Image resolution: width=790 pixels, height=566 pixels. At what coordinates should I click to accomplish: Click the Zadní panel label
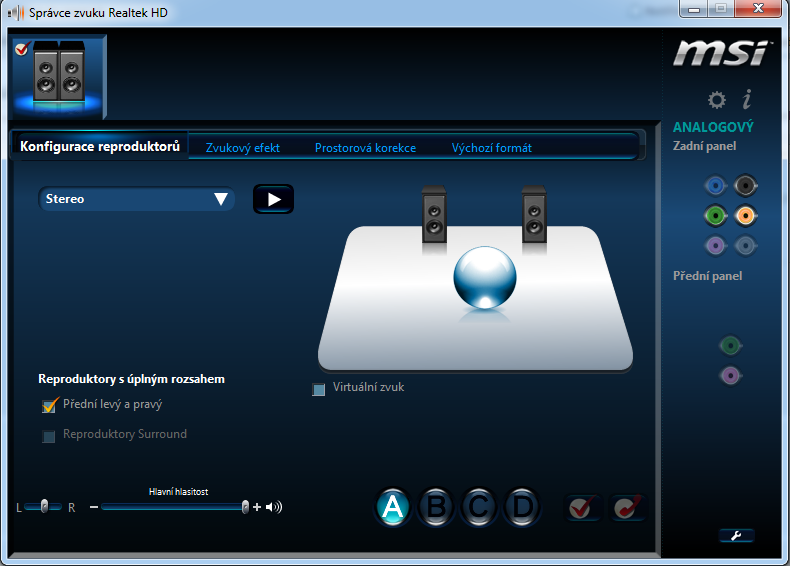click(x=704, y=146)
